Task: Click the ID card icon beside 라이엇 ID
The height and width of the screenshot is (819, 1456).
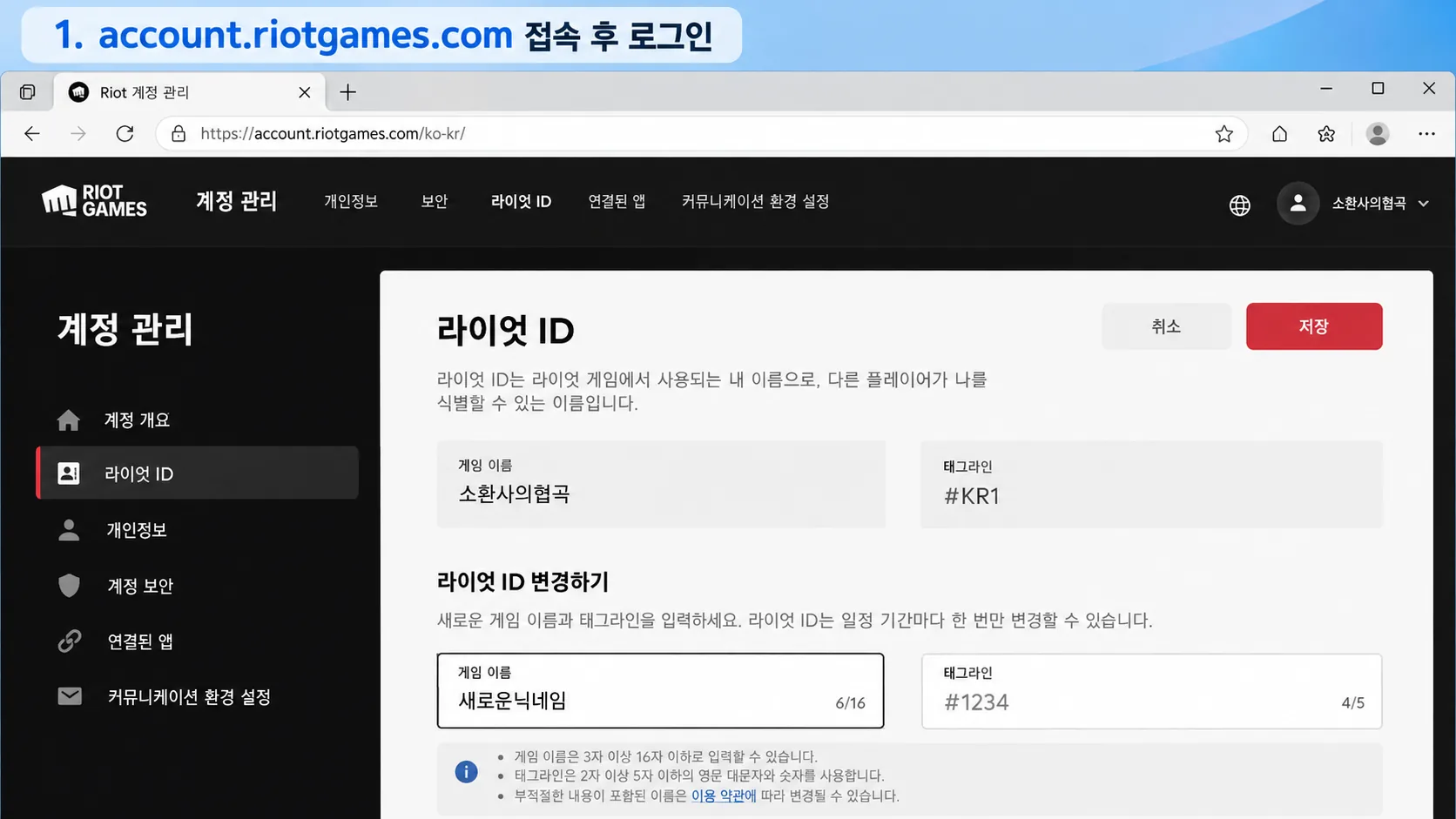Action: coord(69,473)
